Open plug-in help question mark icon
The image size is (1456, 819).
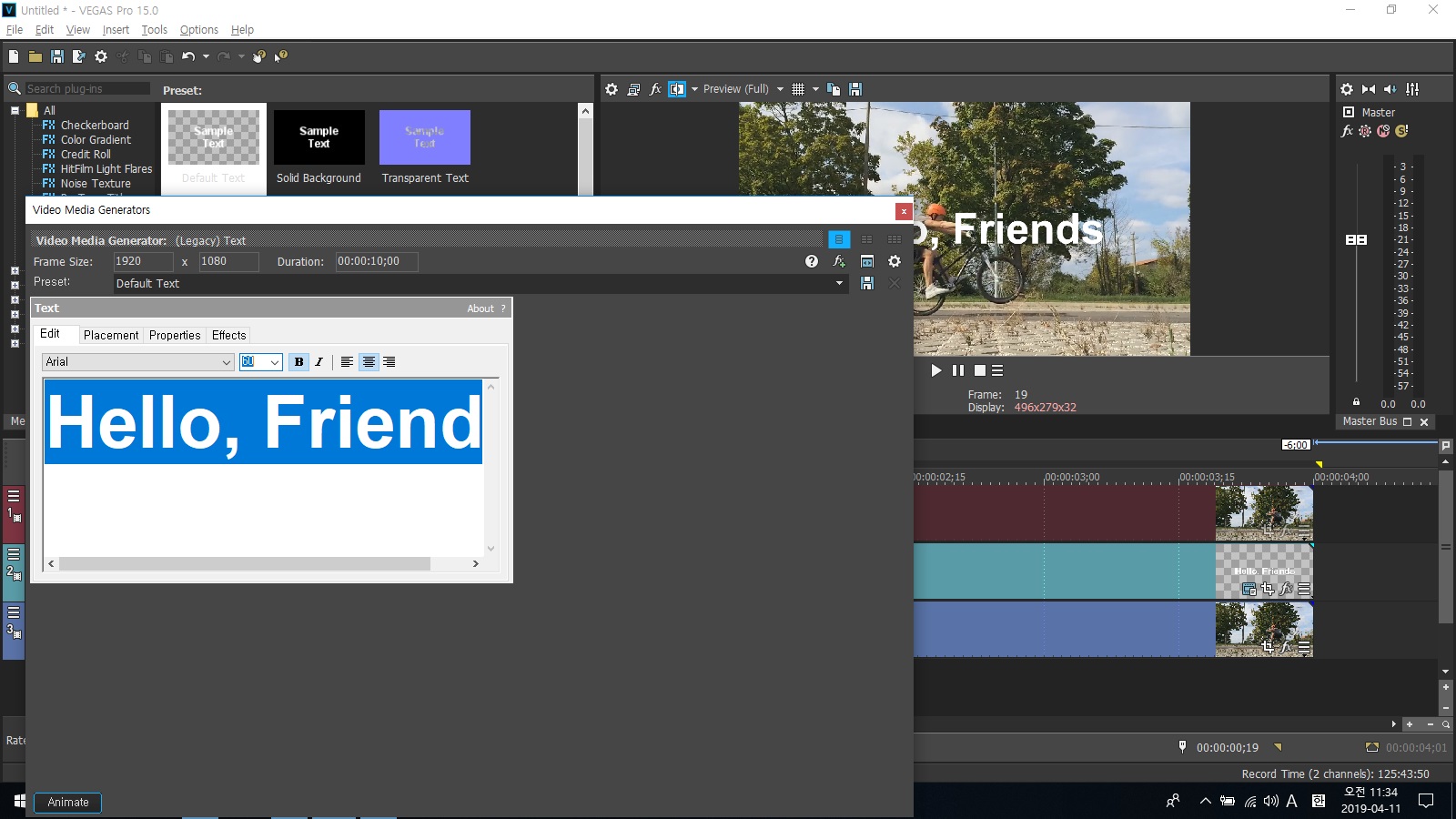tap(812, 261)
